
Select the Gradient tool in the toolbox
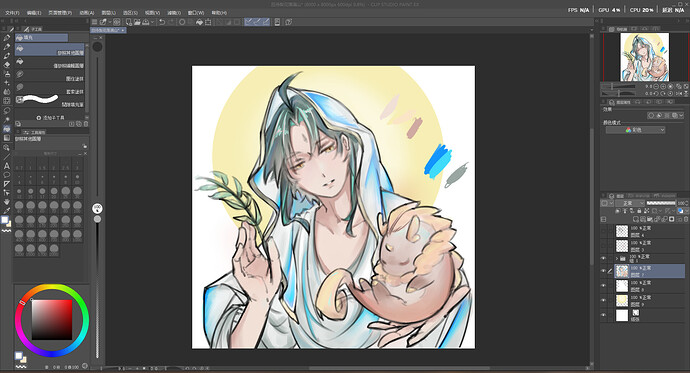[7, 138]
